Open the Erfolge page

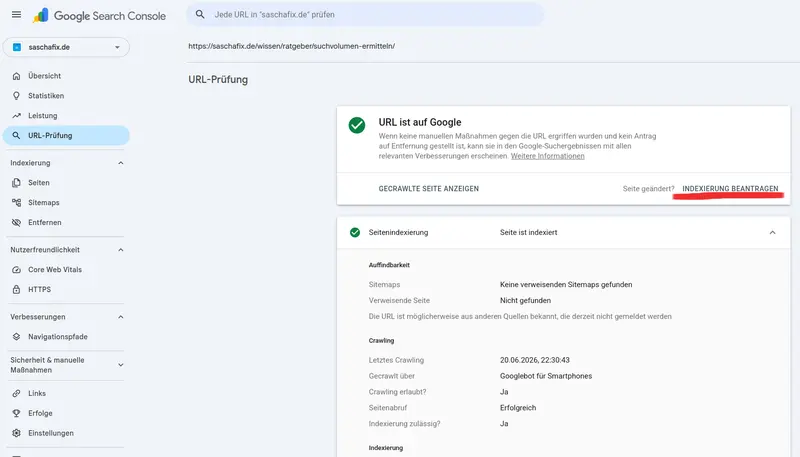[x=66, y=413]
